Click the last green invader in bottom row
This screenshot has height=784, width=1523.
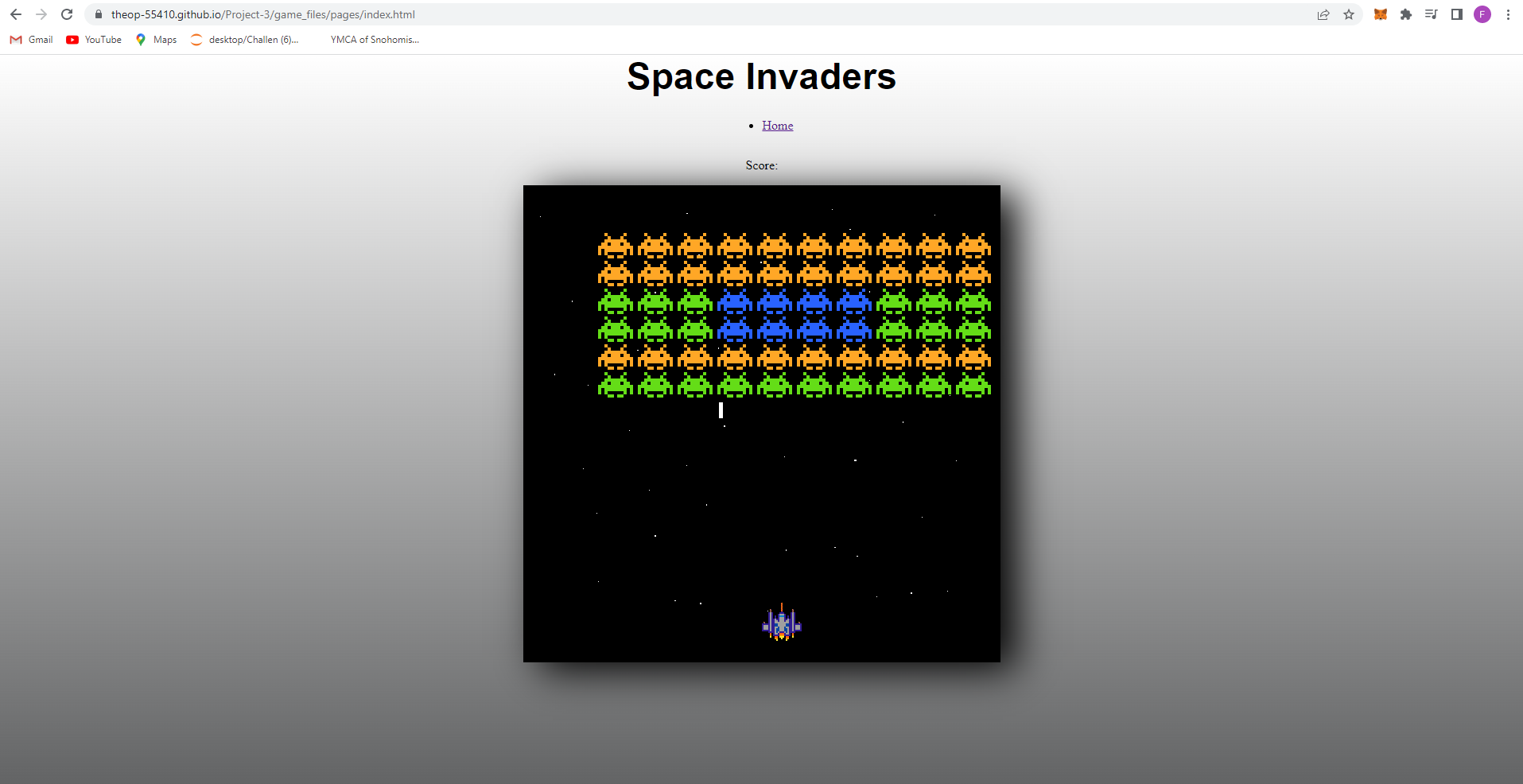(973, 385)
